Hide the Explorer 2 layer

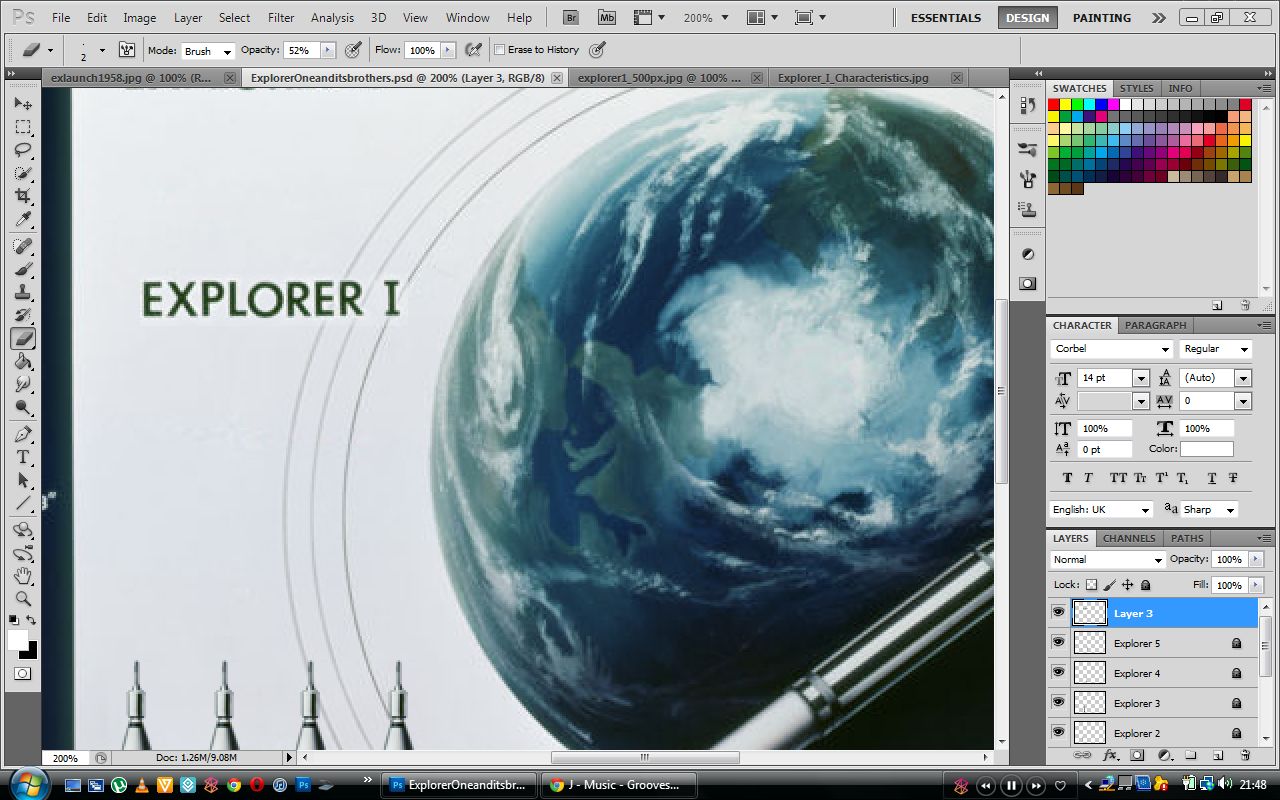[x=1058, y=732]
